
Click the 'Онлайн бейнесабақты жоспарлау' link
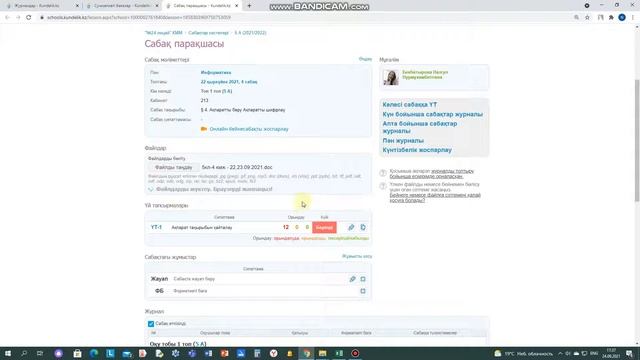(x=249, y=129)
